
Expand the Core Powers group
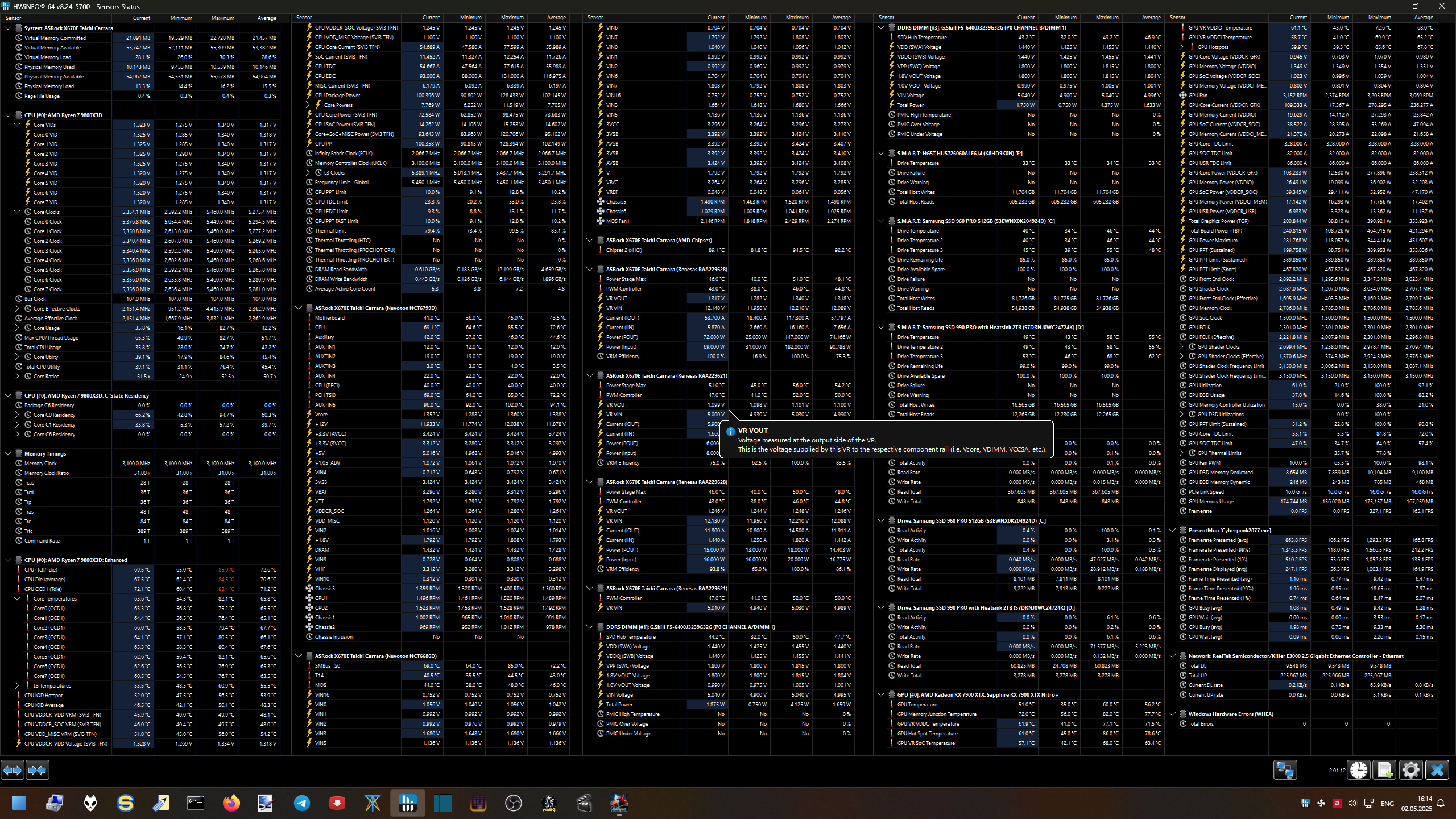pos(308,105)
